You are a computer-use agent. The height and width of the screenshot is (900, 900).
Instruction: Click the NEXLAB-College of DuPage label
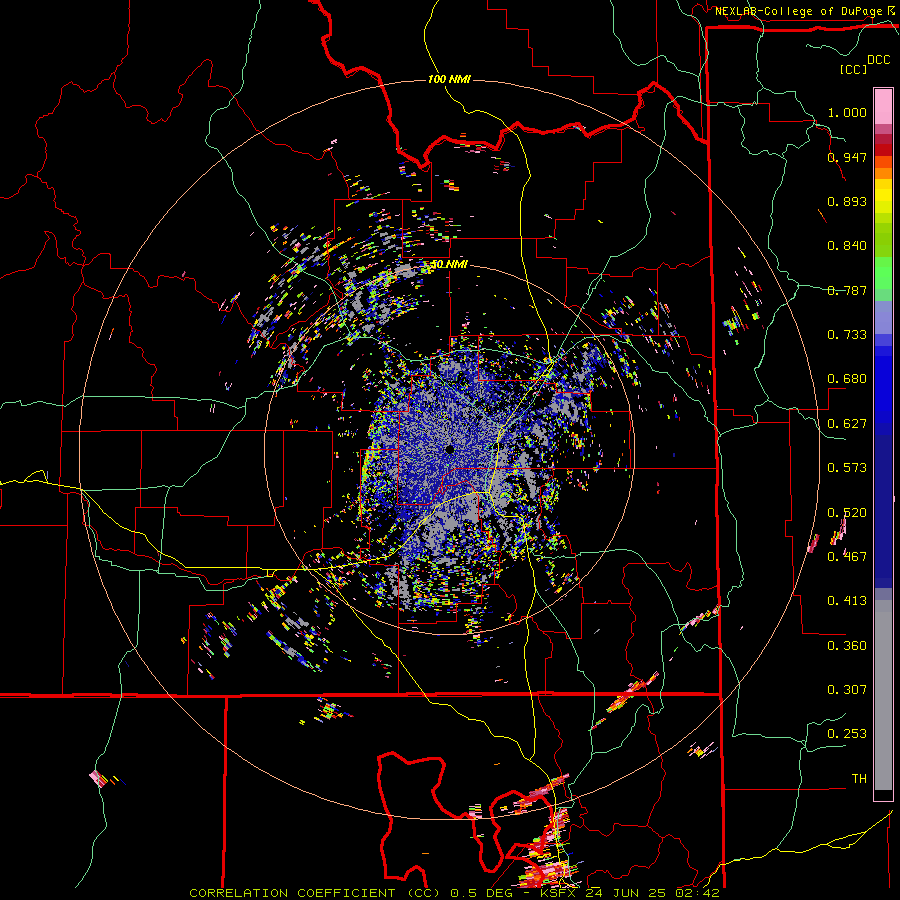click(799, 11)
